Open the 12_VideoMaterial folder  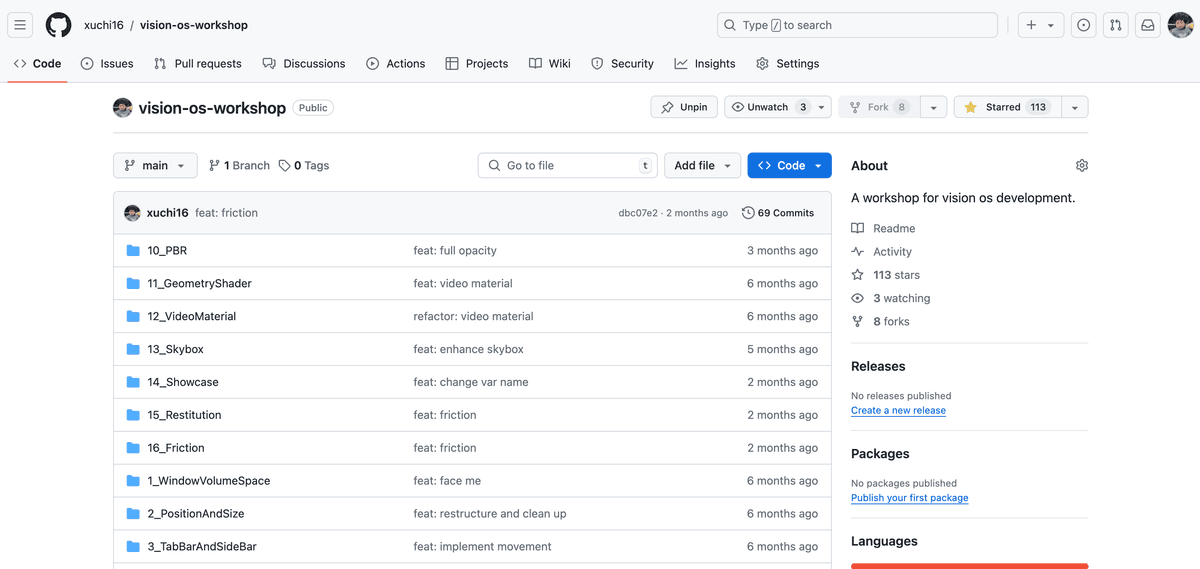[191, 317]
